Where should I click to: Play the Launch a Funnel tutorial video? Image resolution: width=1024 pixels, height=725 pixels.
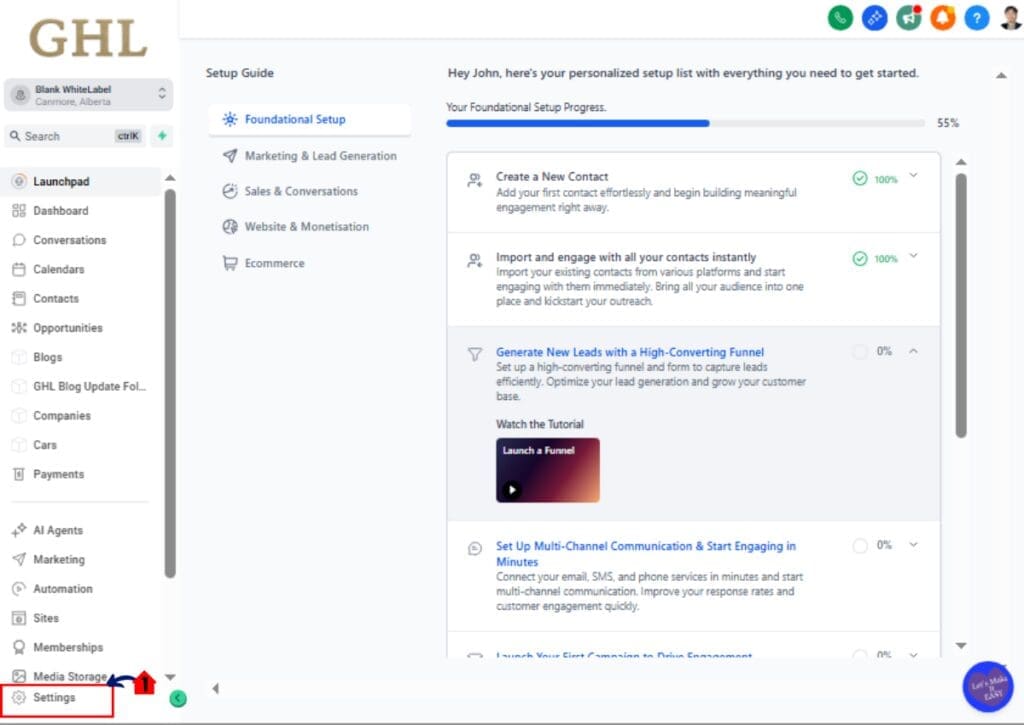click(510, 490)
